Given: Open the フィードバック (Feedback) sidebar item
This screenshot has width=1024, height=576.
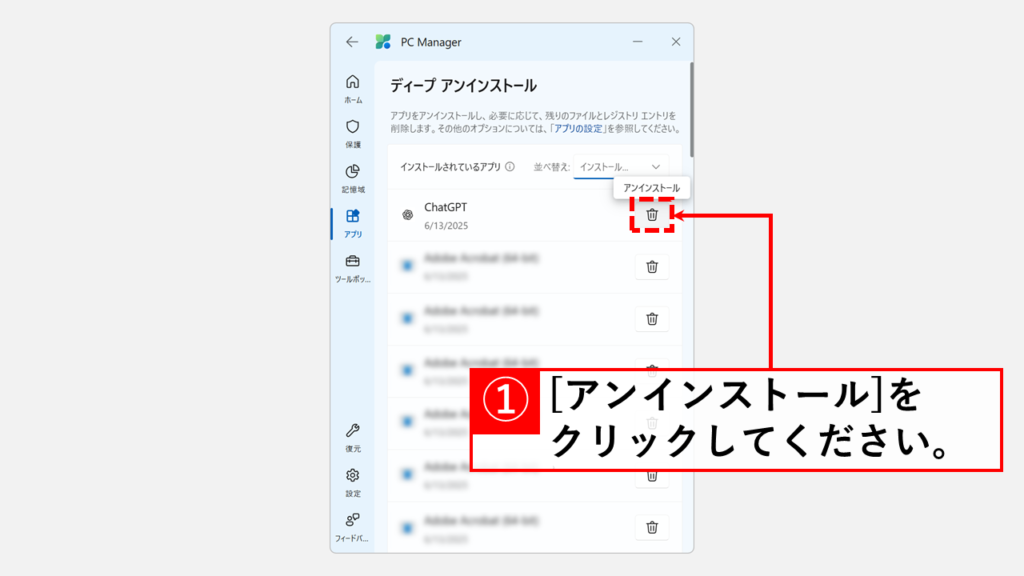Looking at the screenshot, I should click(x=353, y=526).
